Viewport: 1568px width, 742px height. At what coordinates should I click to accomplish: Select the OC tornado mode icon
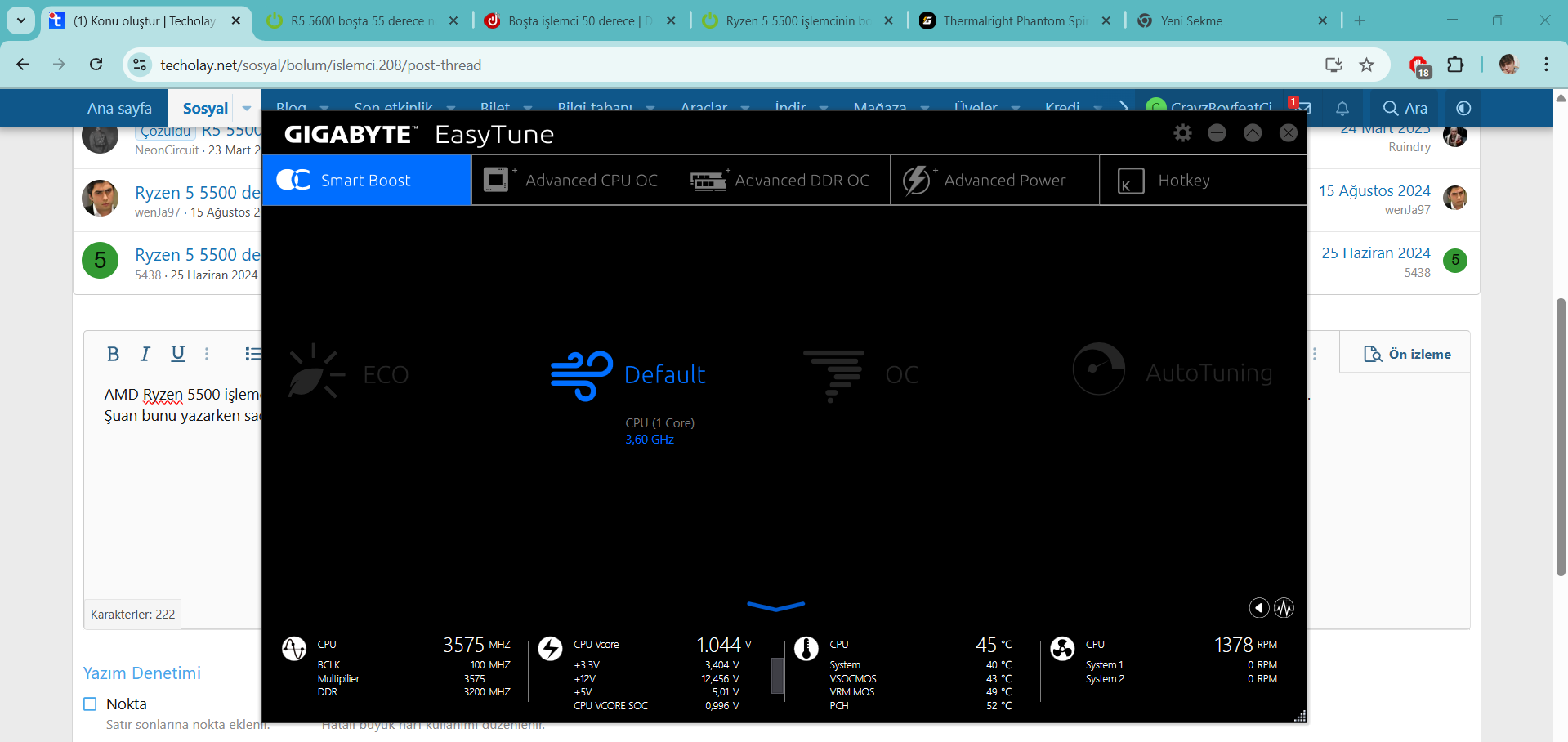tap(833, 375)
